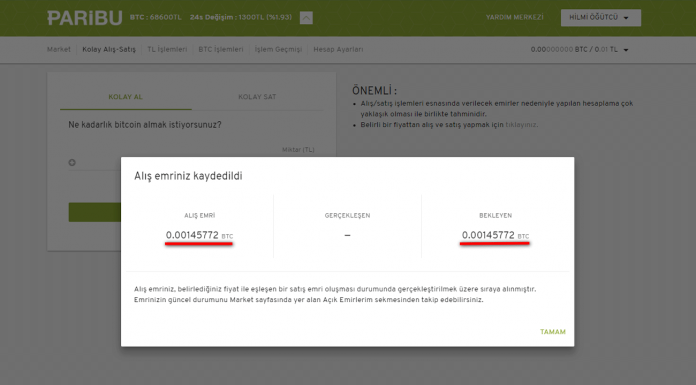This screenshot has height=385, width=696.
Task: Go to Market menu item
Action: [59, 49]
